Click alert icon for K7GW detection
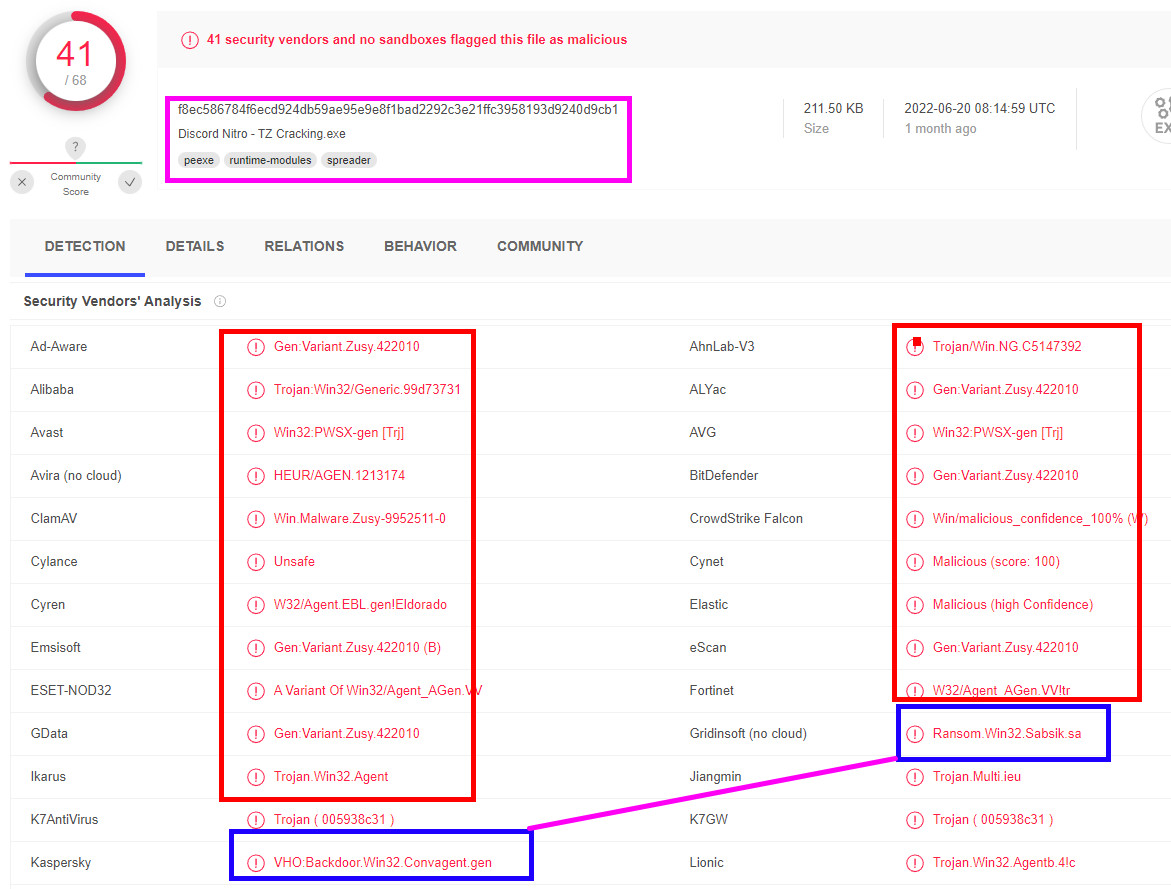The image size is (1171, 889). coord(914,820)
